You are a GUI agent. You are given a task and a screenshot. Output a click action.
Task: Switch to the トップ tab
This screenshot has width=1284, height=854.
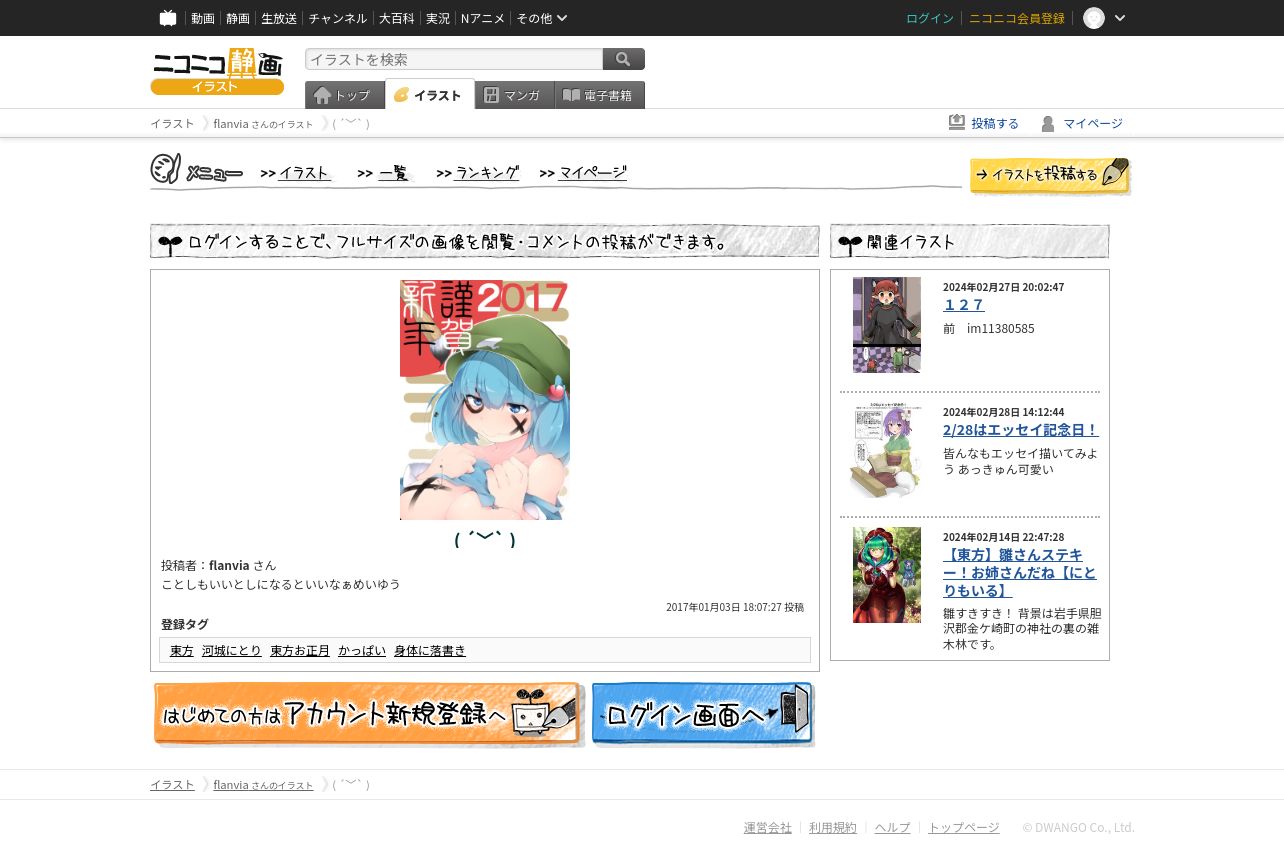[345, 95]
